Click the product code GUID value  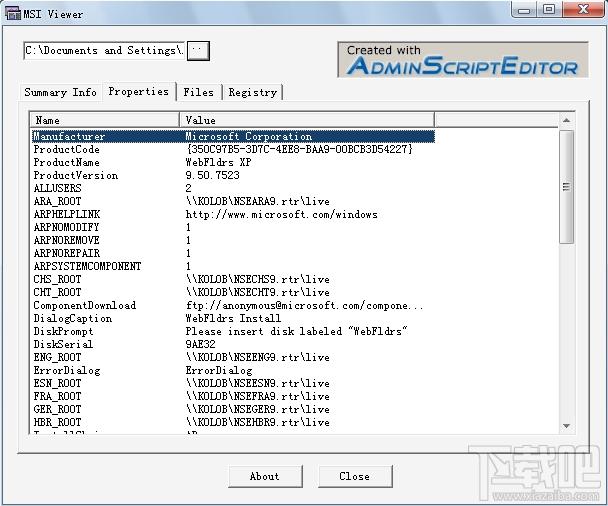point(299,149)
